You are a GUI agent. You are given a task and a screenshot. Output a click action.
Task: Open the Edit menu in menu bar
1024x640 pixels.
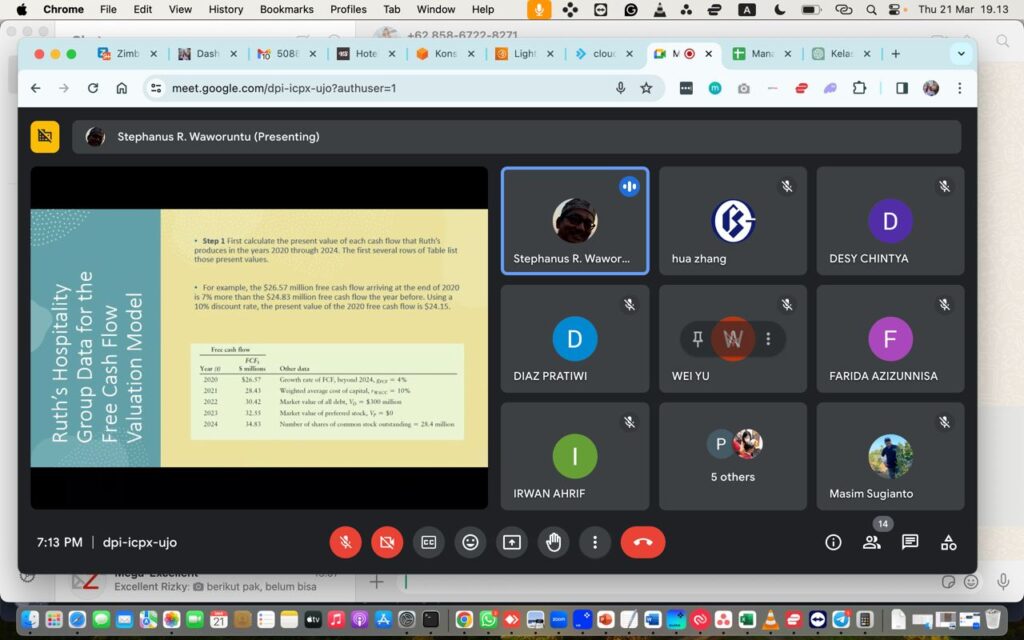[142, 9]
